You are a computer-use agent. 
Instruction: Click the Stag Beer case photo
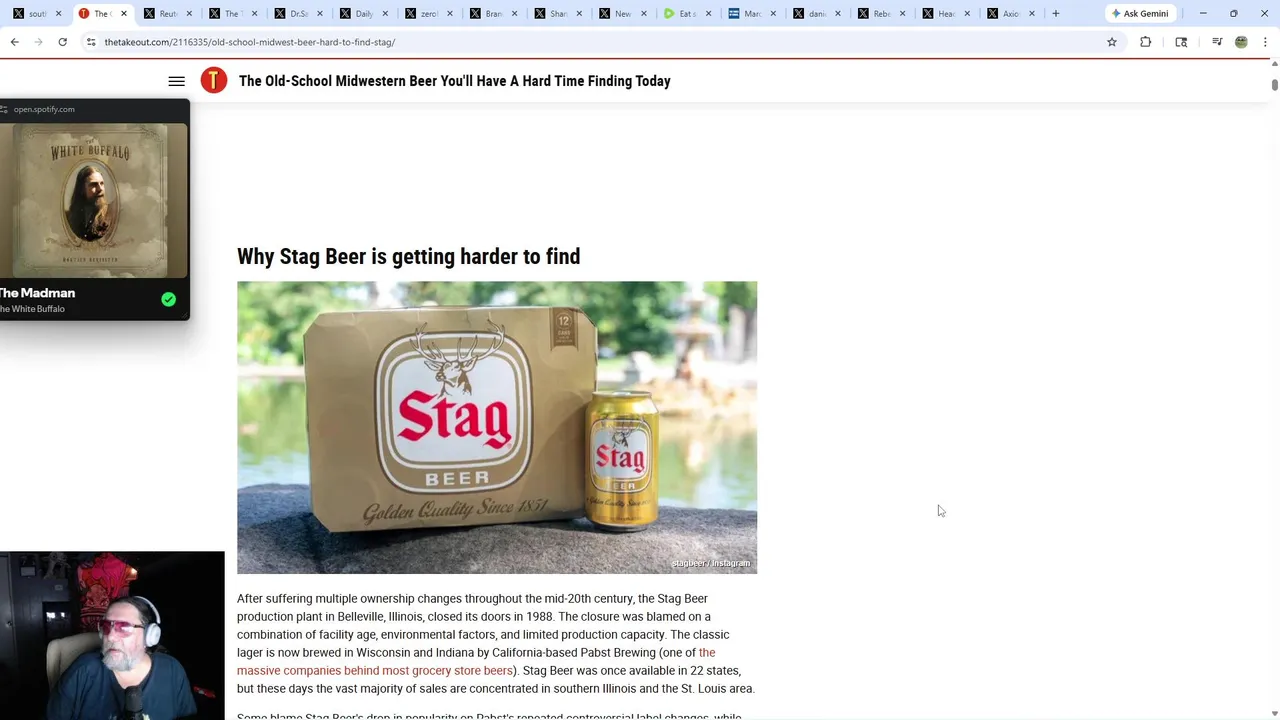[497, 427]
